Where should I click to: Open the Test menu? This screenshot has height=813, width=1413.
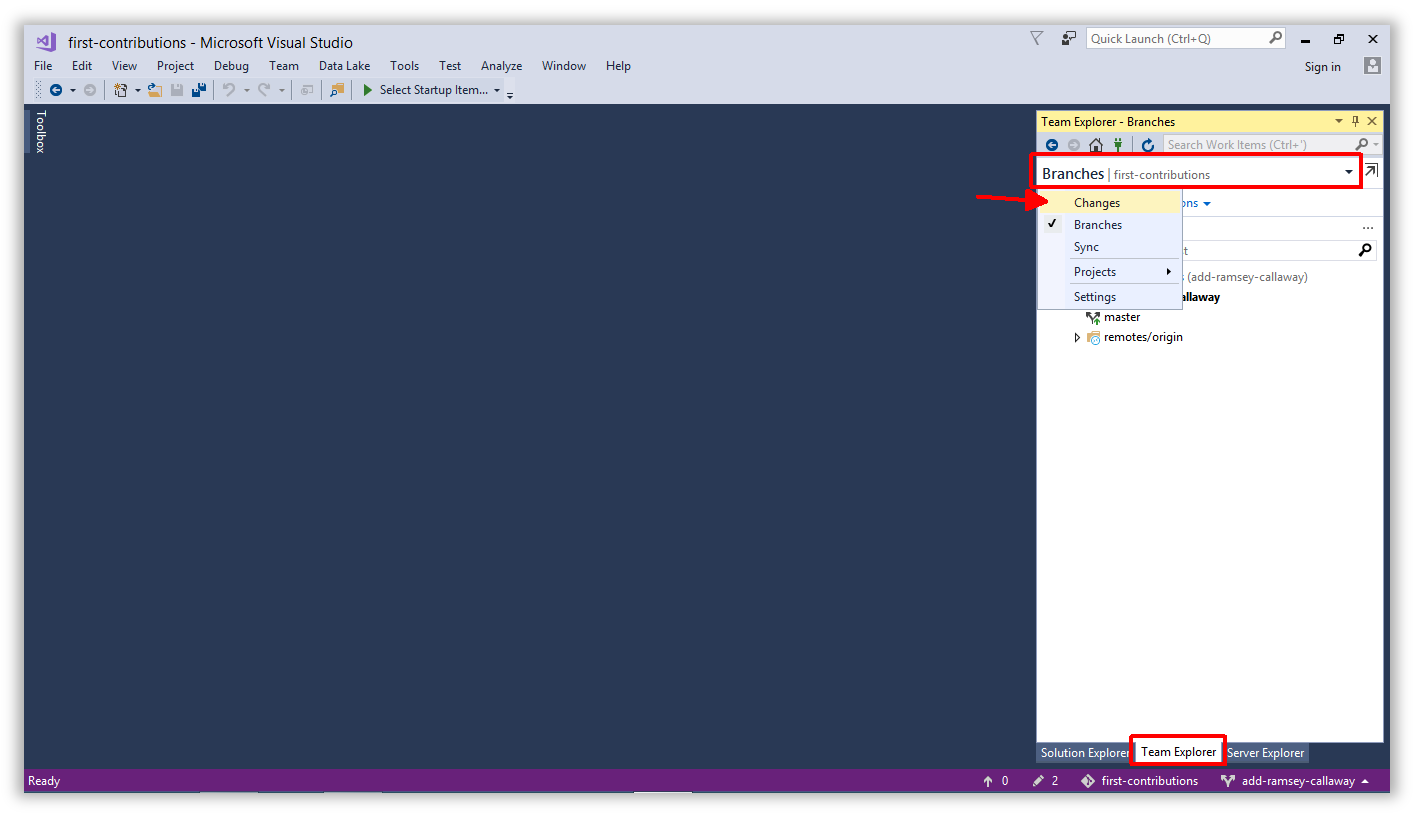pos(450,66)
